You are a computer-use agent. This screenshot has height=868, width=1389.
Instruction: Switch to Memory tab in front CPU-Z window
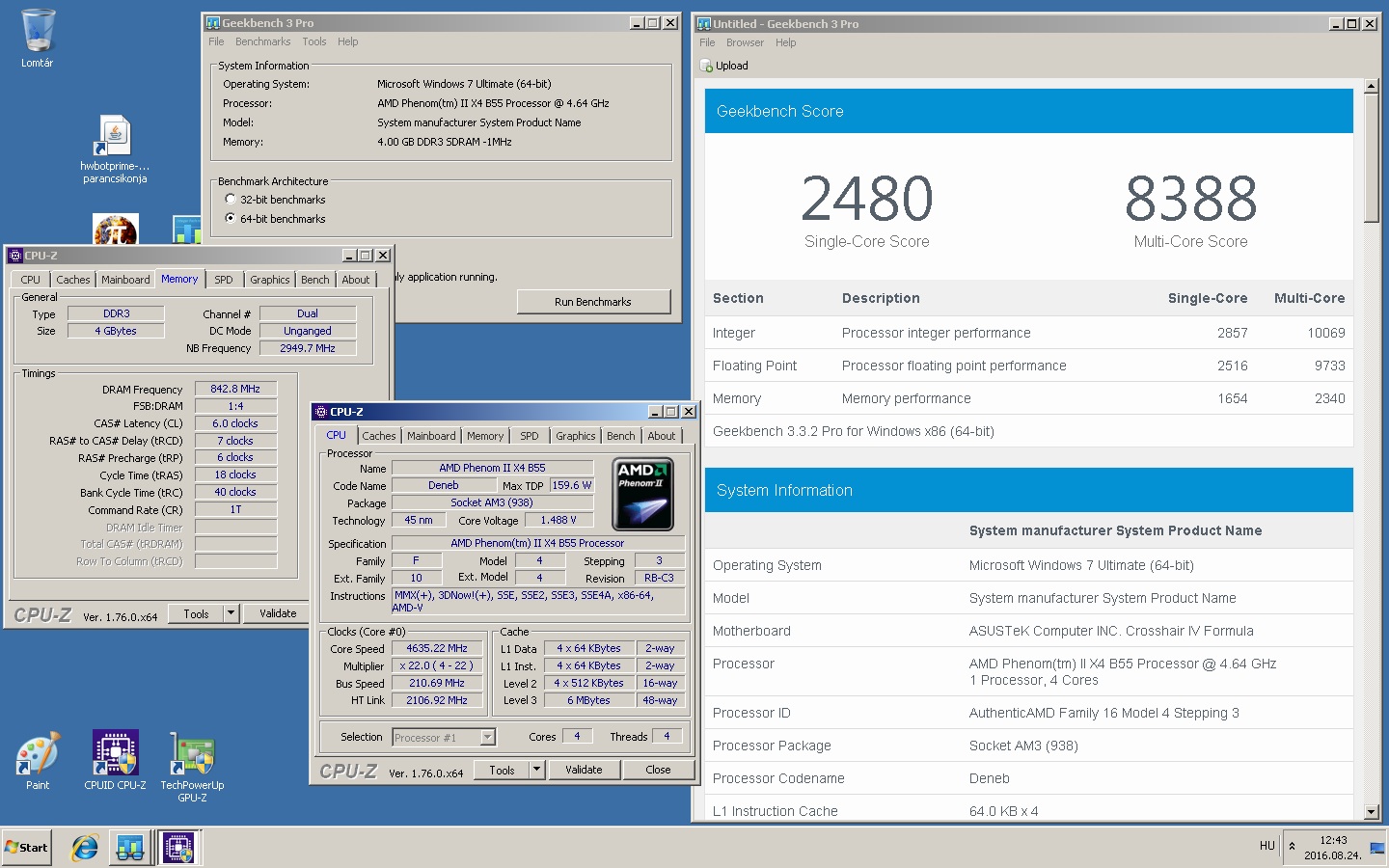[x=485, y=436]
